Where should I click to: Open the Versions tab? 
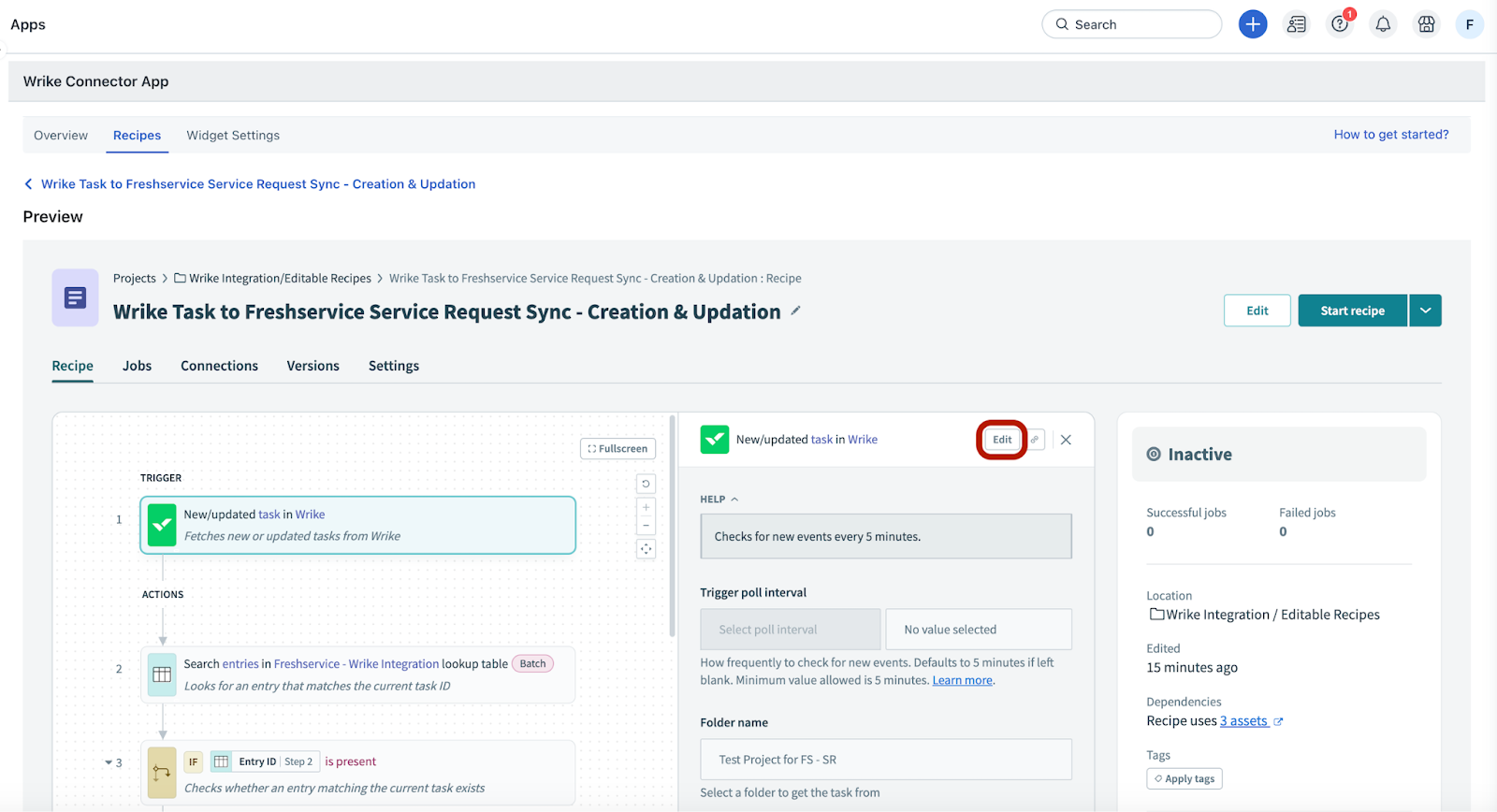[312, 366]
